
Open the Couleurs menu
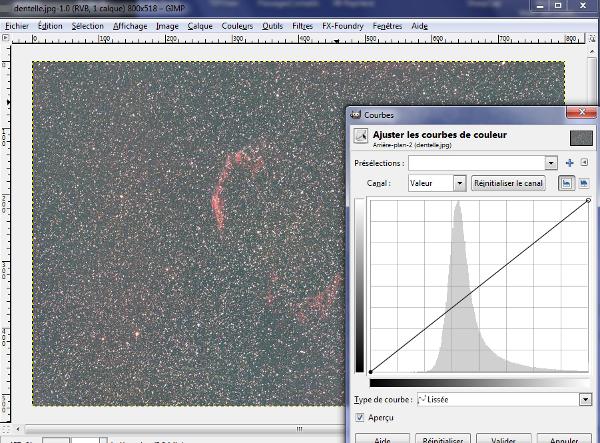[x=237, y=26]
